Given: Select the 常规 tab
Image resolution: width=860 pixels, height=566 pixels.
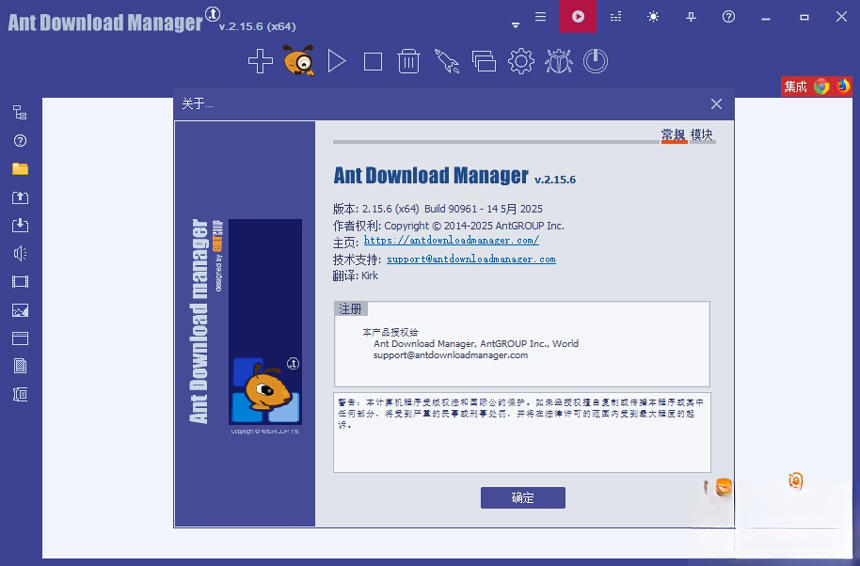Looking at the screenshot, I should point(673,135).
